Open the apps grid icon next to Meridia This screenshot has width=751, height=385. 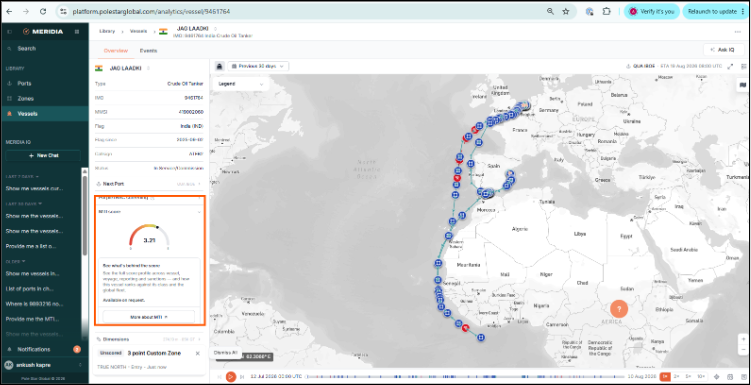(x=77, y=32)
